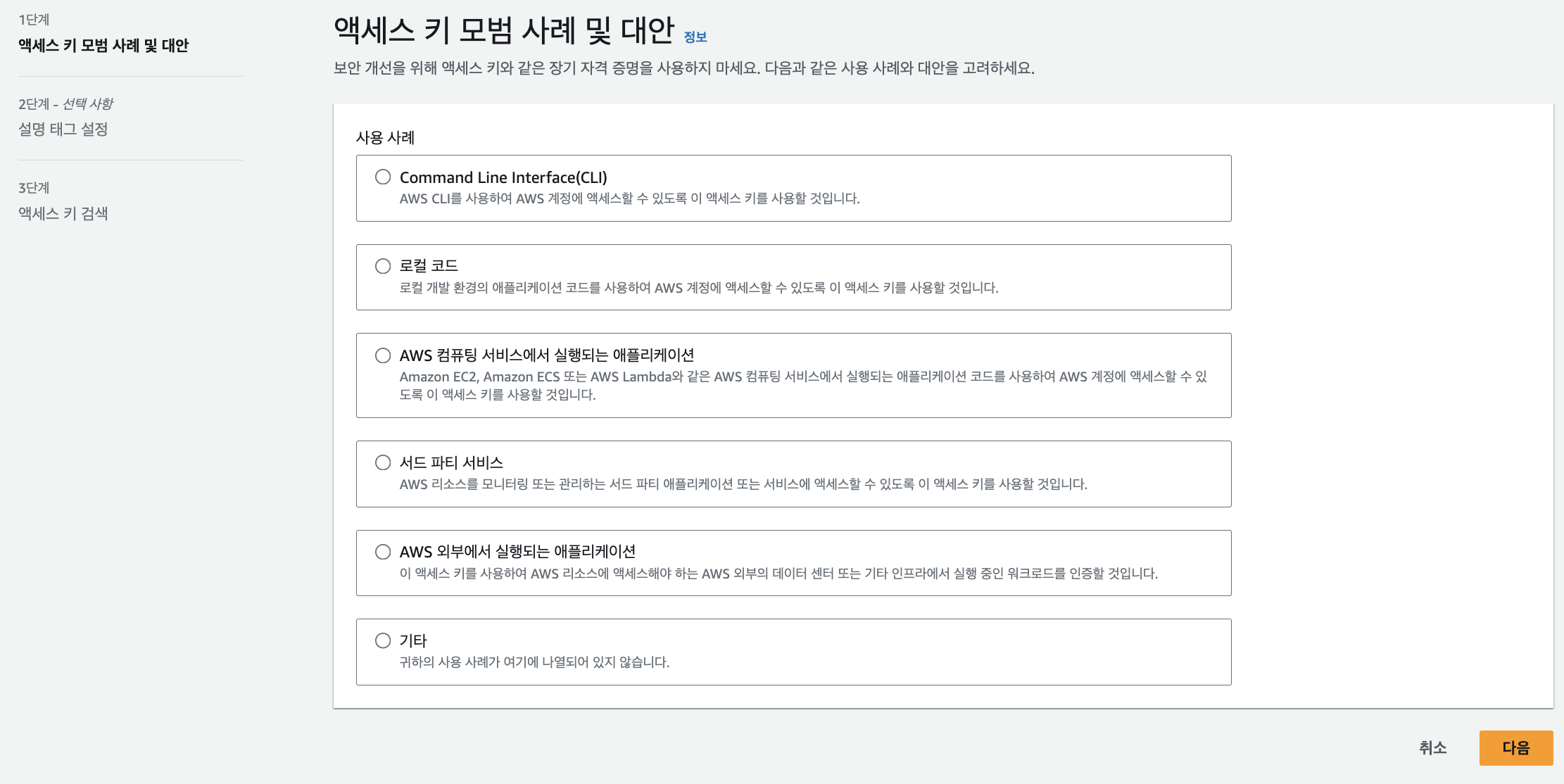The width and height of the screenshot is (1564, 784).
Task: Select the Command Line Interface(CLI) radio button
Action: (383, 177)
